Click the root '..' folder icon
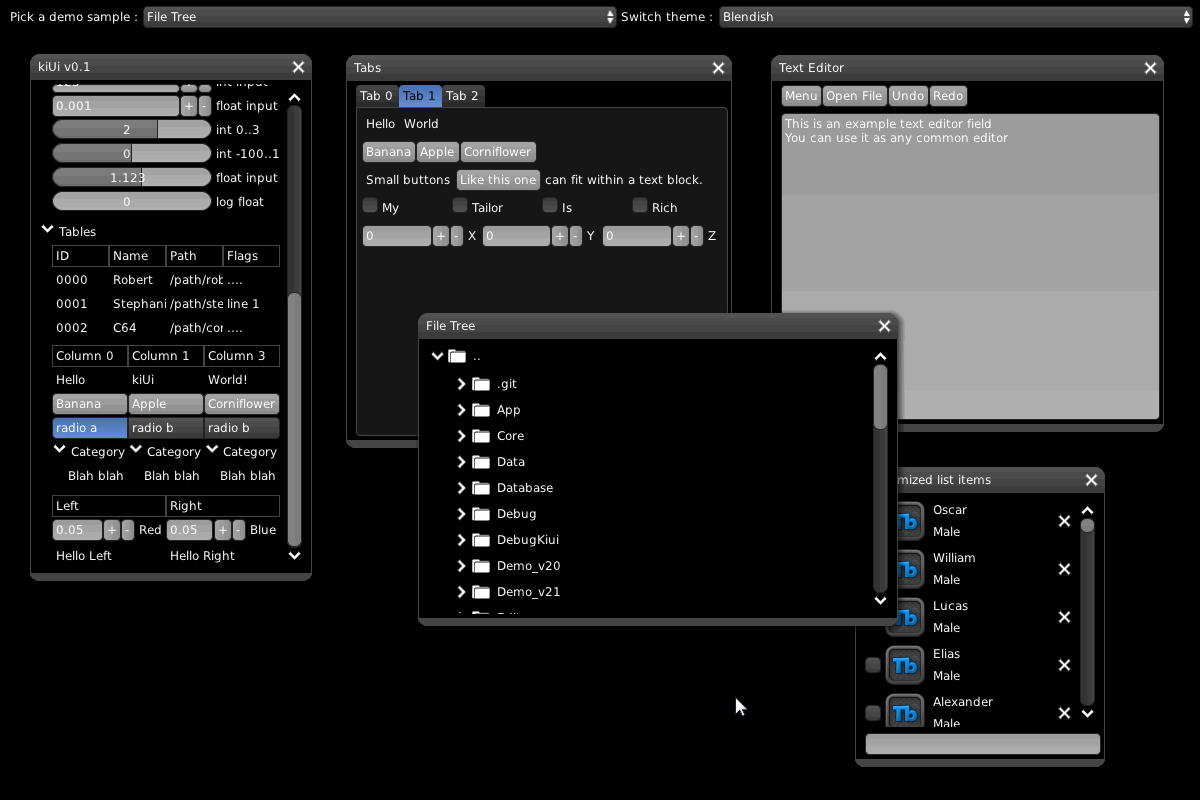 tap(457, 356)
